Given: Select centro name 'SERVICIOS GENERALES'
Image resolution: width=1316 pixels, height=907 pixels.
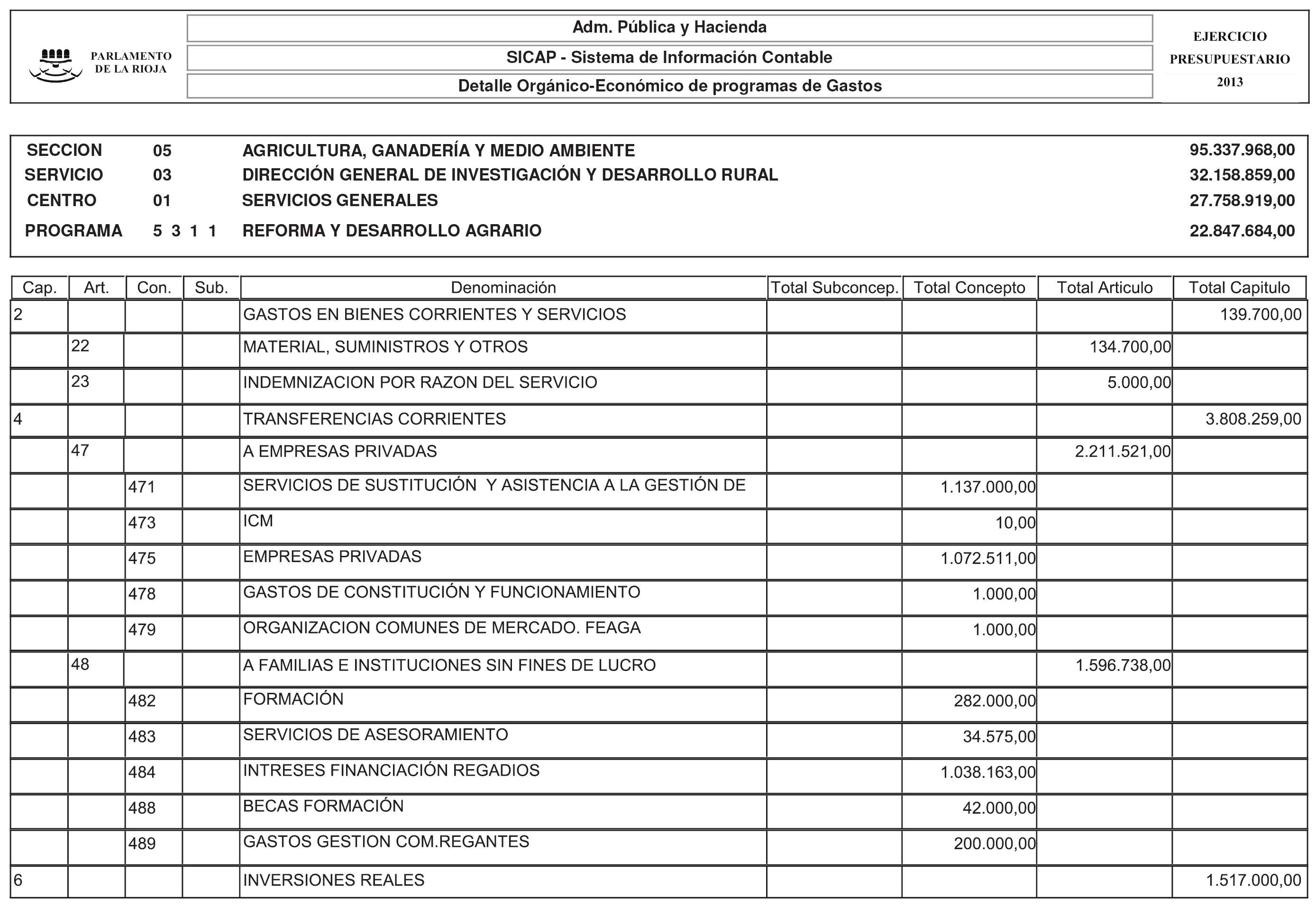Looking at the screenshot, I should point(340,200).
